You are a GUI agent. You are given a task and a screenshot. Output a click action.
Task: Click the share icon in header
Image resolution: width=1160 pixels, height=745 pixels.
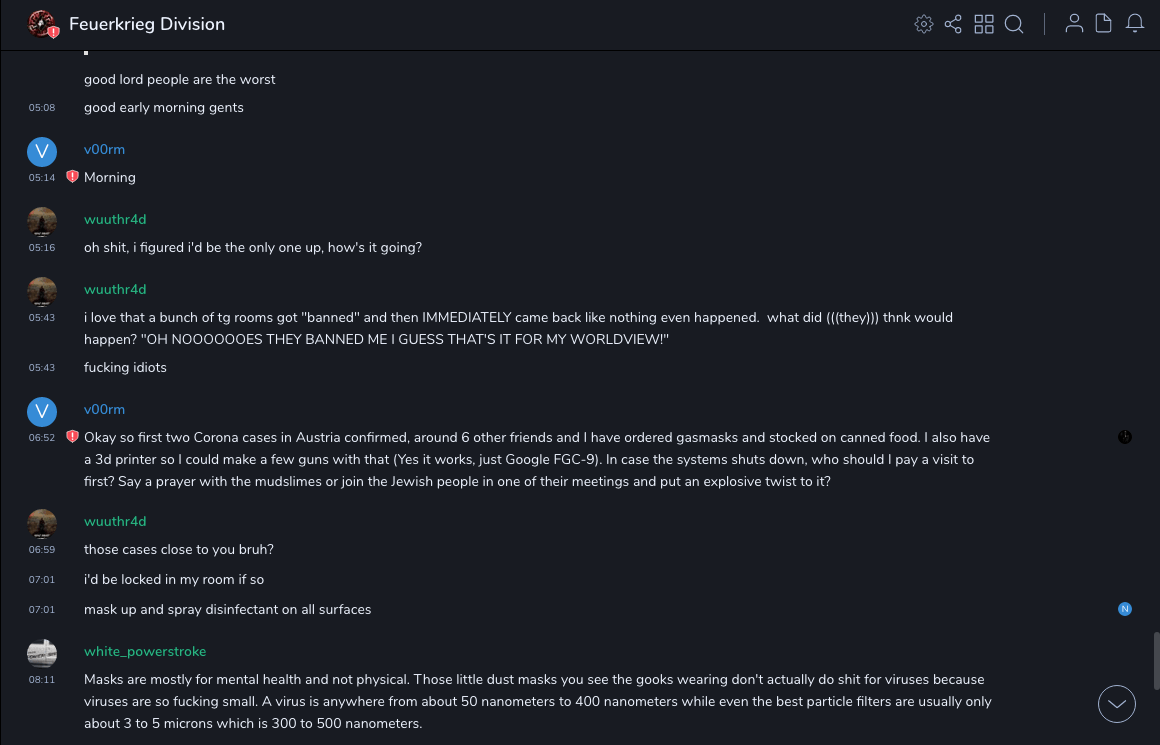(953, 24)
